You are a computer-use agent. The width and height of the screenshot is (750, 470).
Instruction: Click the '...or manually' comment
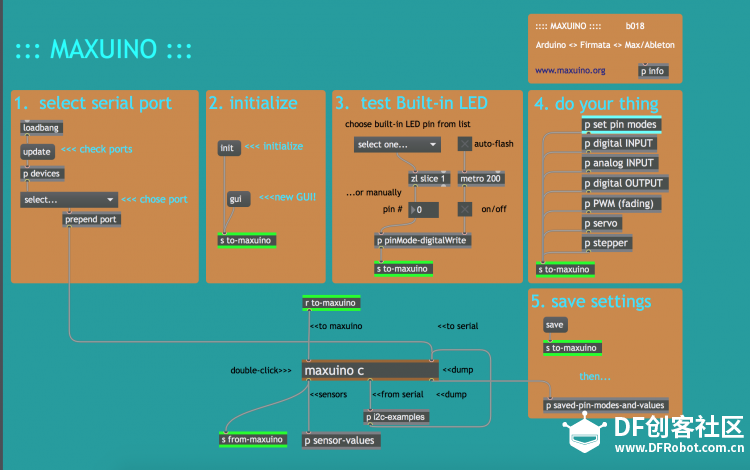coord(374,193)
